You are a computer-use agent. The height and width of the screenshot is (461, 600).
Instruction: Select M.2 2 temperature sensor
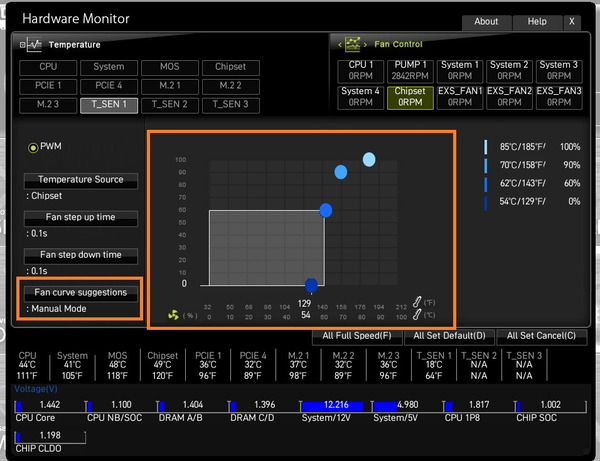[231, 86]
